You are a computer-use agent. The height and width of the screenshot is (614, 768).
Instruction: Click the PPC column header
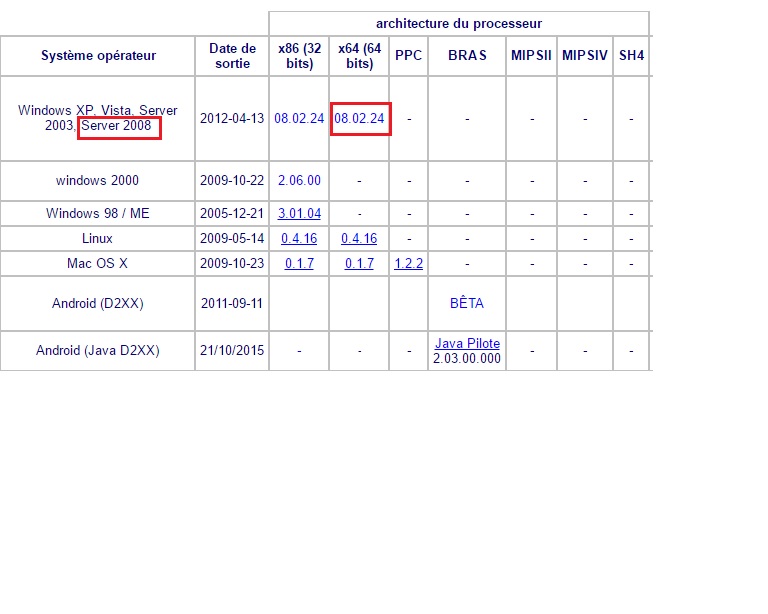point(408,55)
